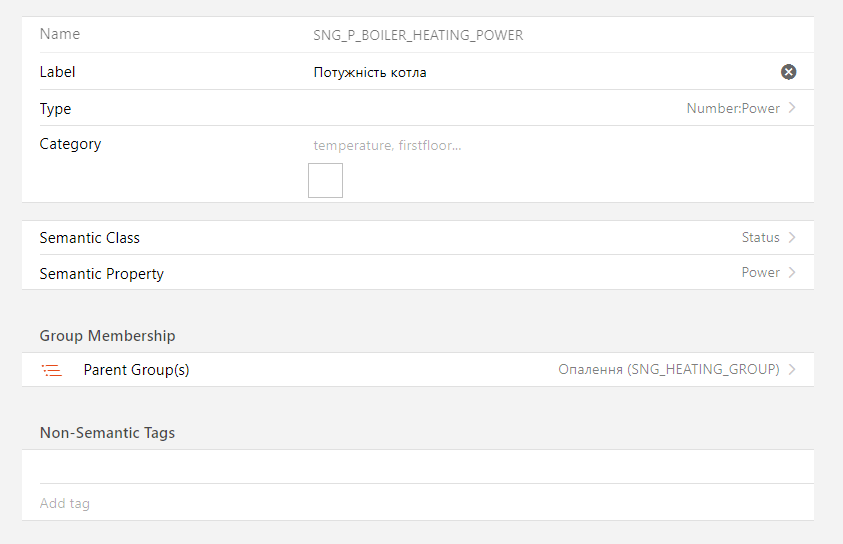
Task: Click the Status semantic class value
Action: pyautogui.click(x=760, y=238)
